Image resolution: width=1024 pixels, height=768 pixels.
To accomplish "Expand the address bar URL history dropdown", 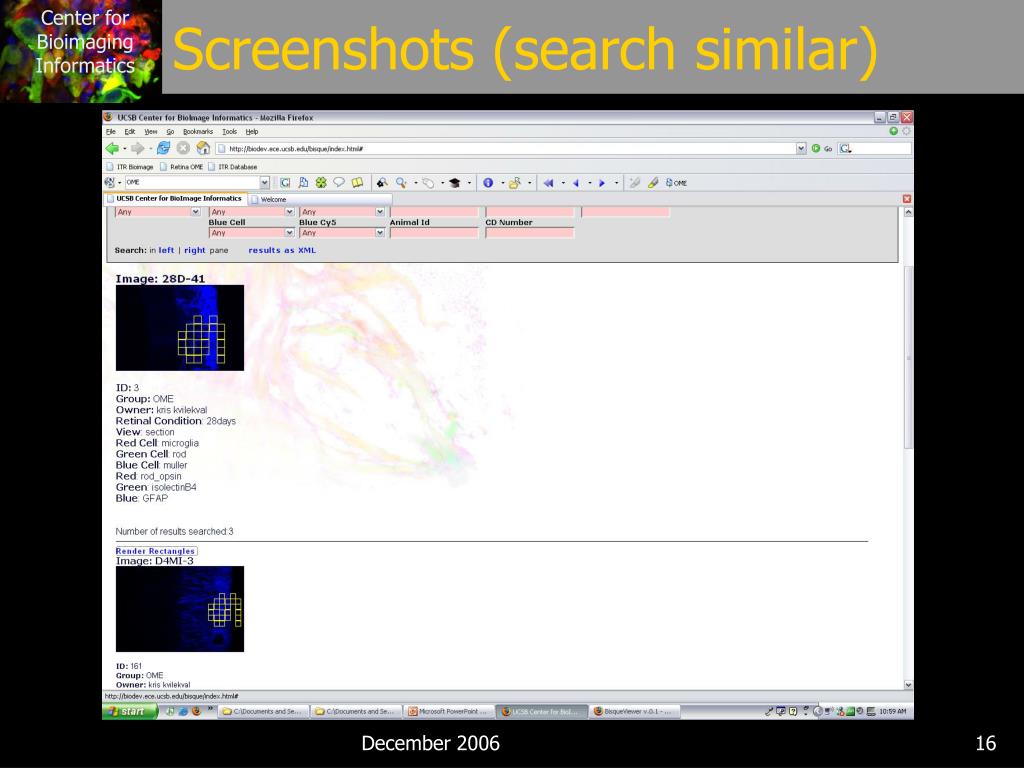I will [801, 148].
